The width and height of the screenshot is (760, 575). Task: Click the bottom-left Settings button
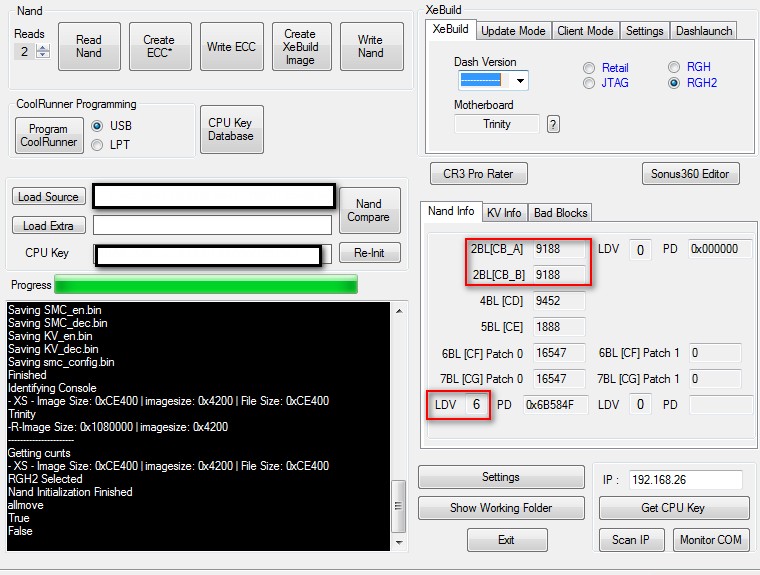pyautogui.click(x=501, y=477)
